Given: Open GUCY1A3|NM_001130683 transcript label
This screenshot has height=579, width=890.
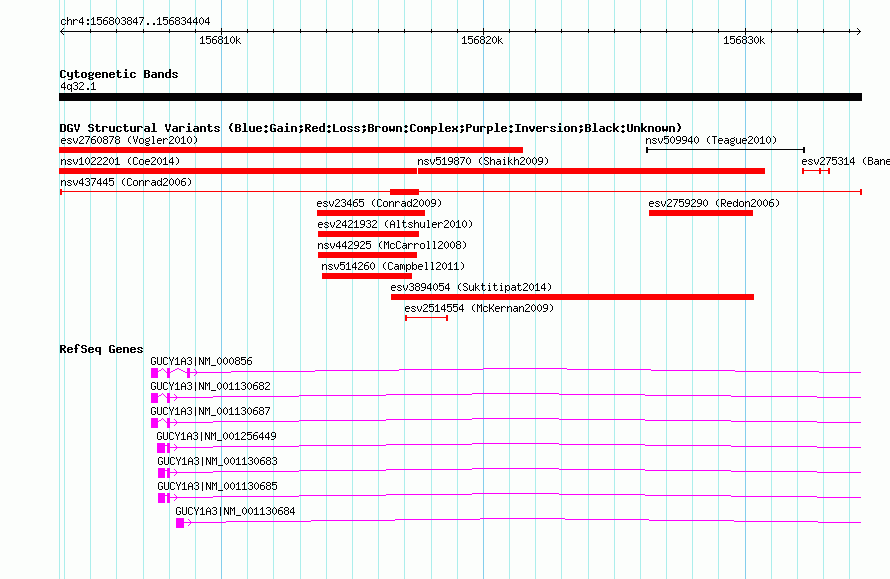Looking at the screenshot, I should click(217, 461).
